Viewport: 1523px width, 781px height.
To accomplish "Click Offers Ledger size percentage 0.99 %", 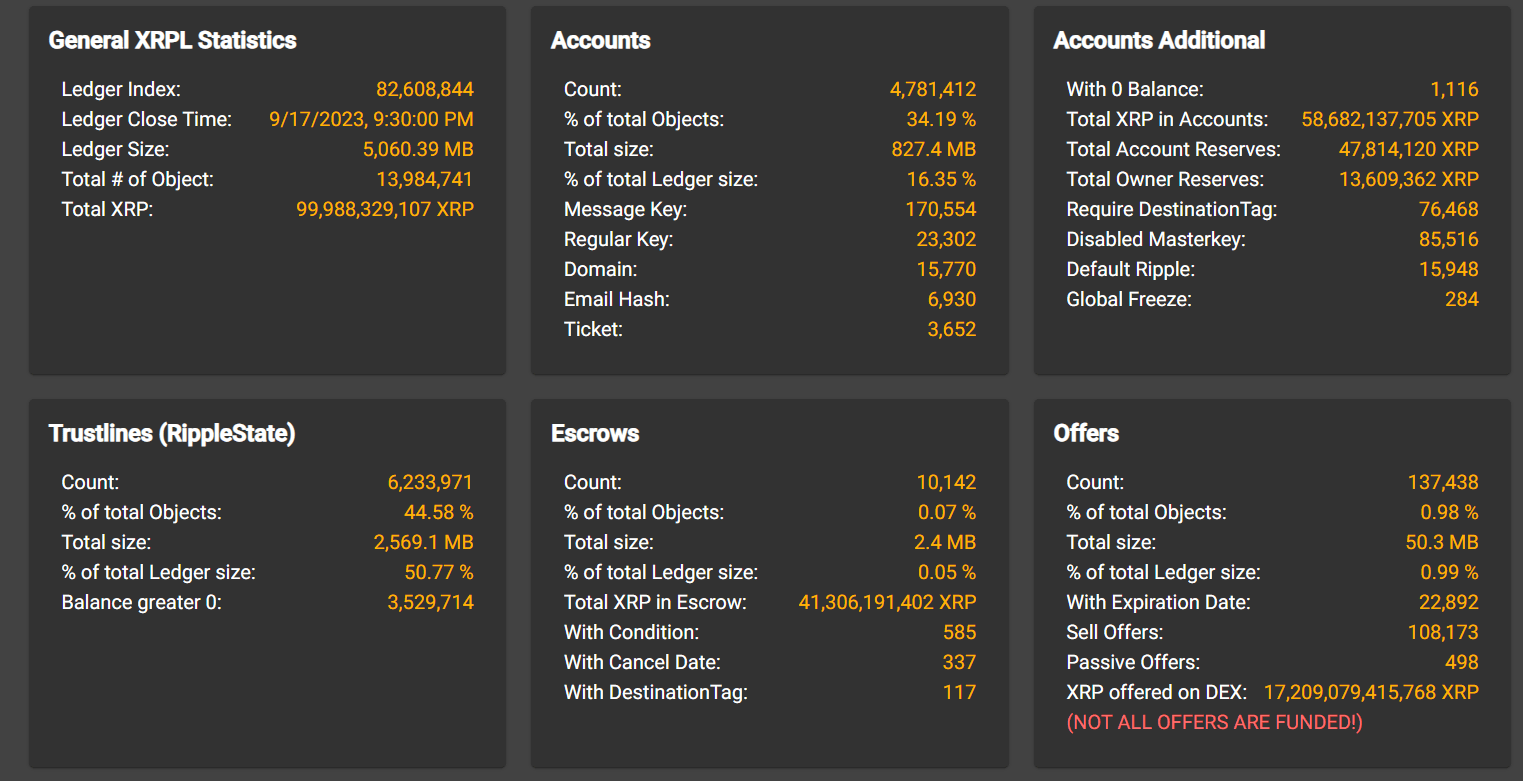I will [1450, 572].
